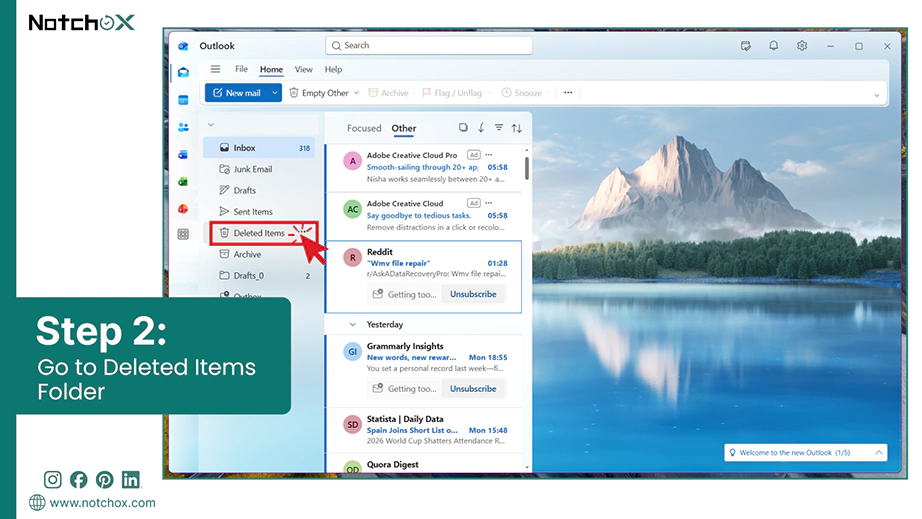
Task: Open the Quora Digest email
Action: 423,464
